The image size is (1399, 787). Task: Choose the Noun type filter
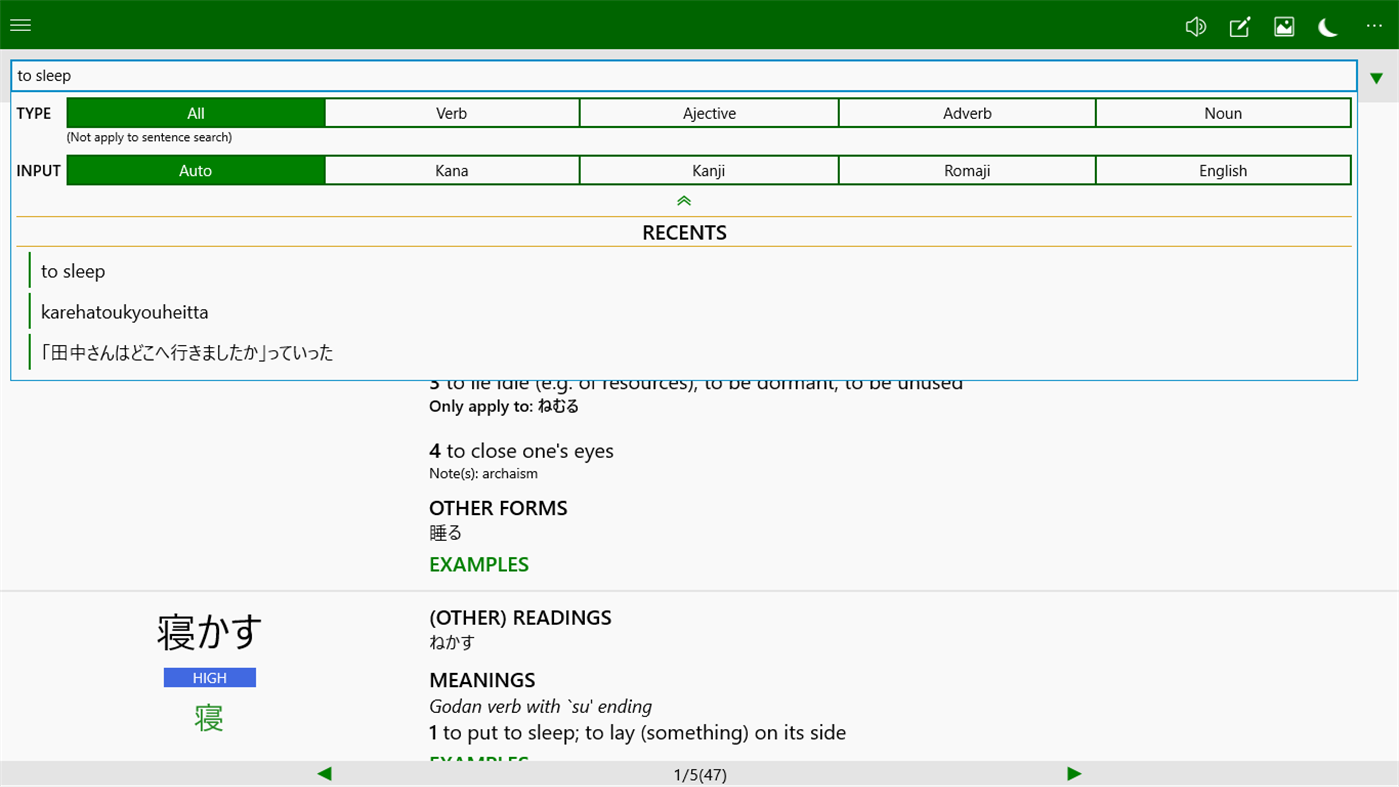tap(1223, 112)
